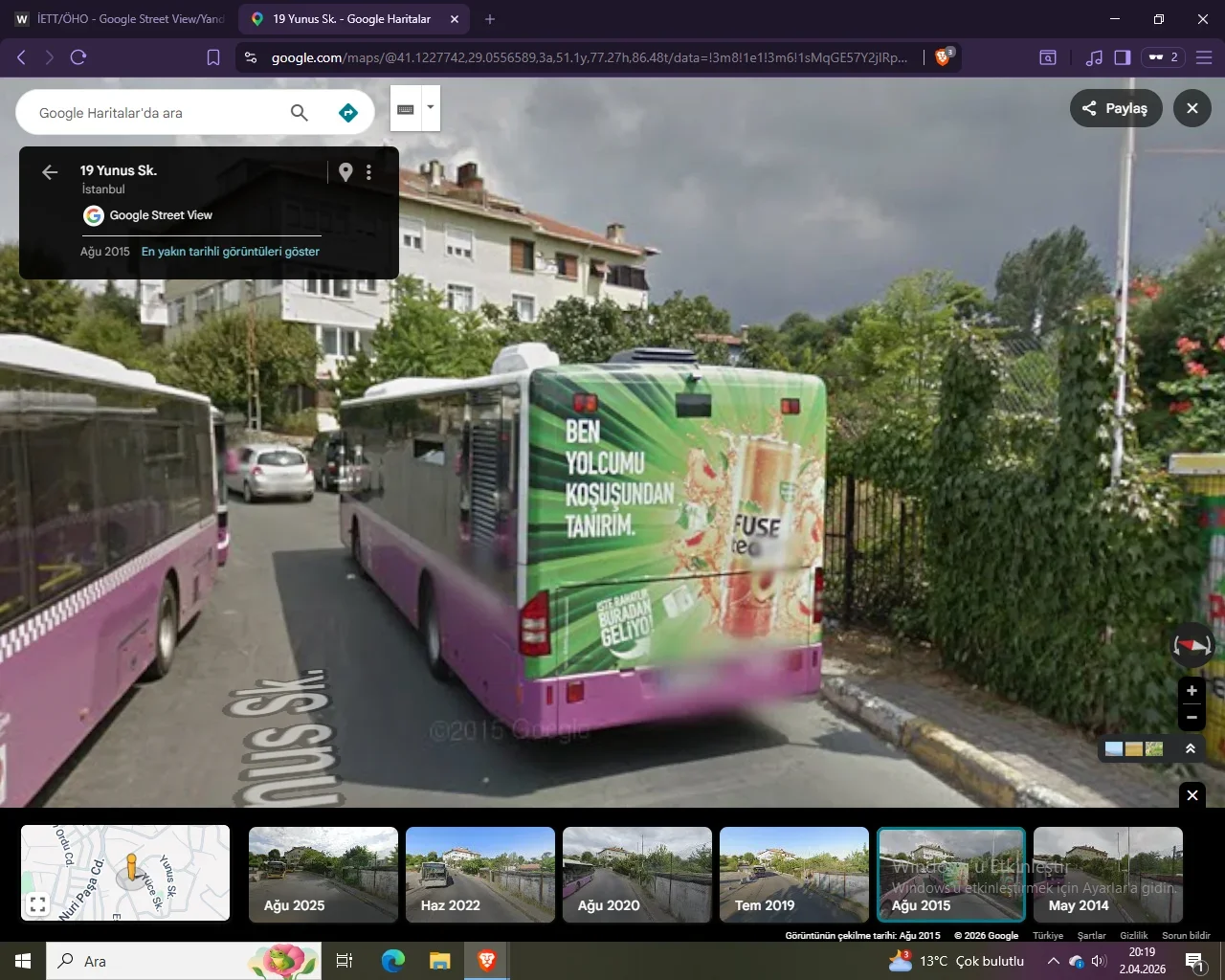The width and height of the screenshot is (1225, 980).
Task: Click the Paylaş share button
Action: [1115, 108]
